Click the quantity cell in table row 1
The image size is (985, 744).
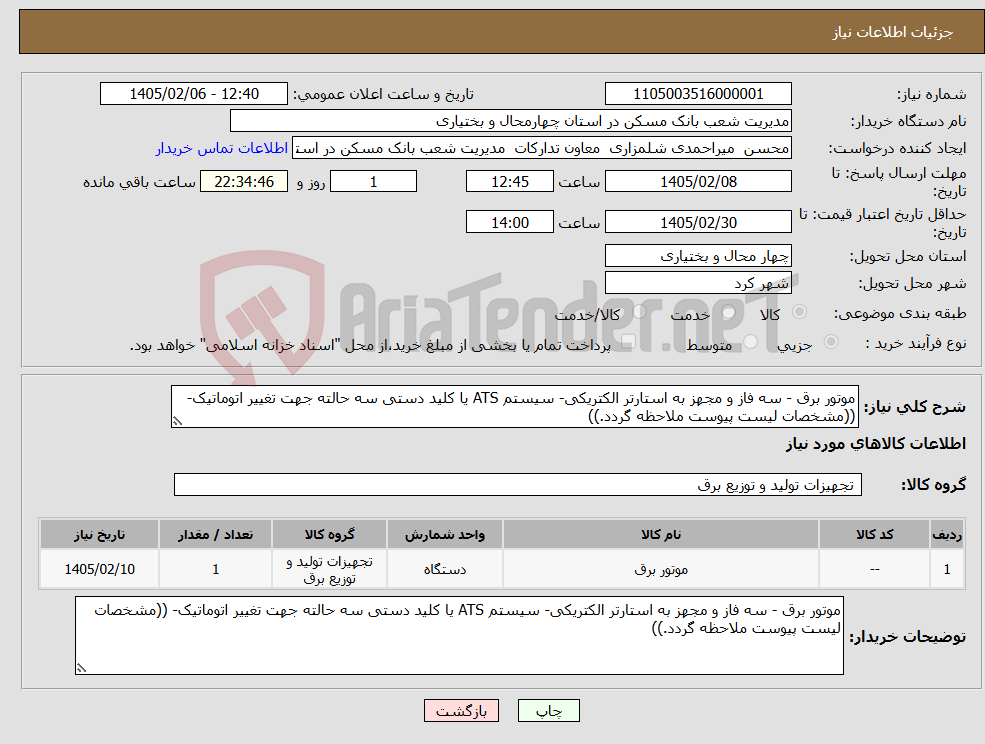click(215, 569)
